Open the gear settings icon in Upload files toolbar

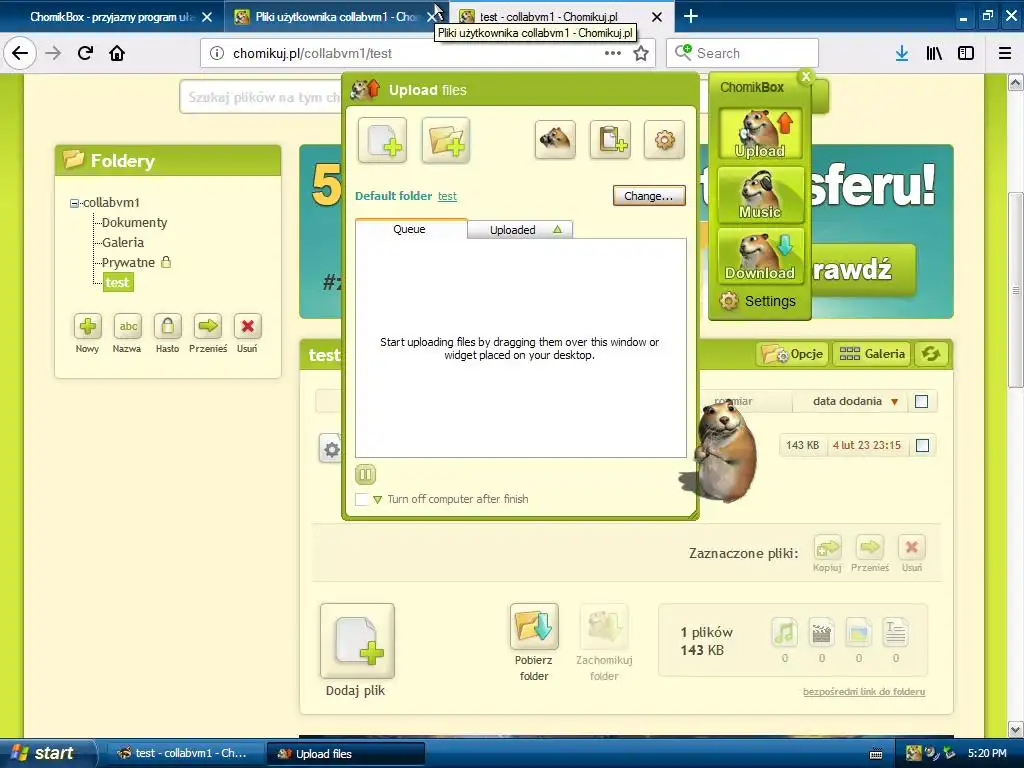click(x=664, y=140)
